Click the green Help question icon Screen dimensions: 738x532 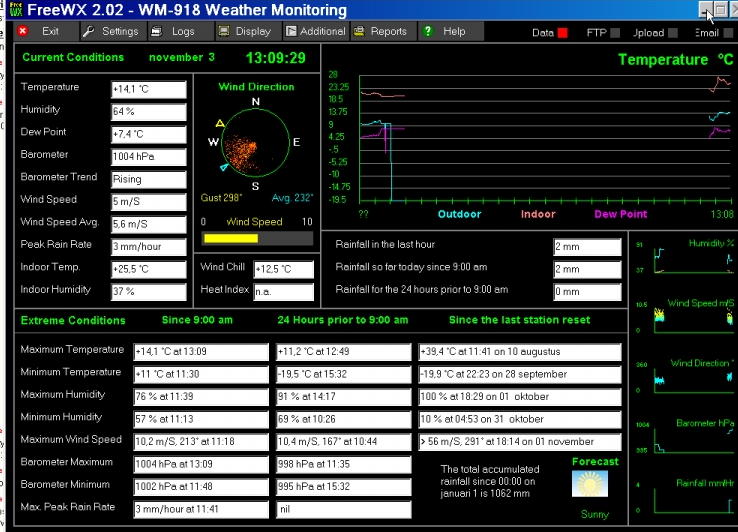point(427,31)
